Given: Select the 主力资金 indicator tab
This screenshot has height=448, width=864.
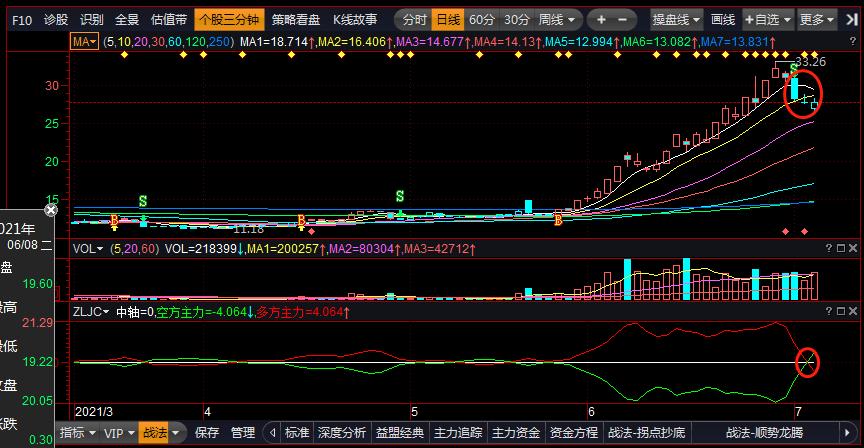Looking at the screenshot, I should [516, 433].
